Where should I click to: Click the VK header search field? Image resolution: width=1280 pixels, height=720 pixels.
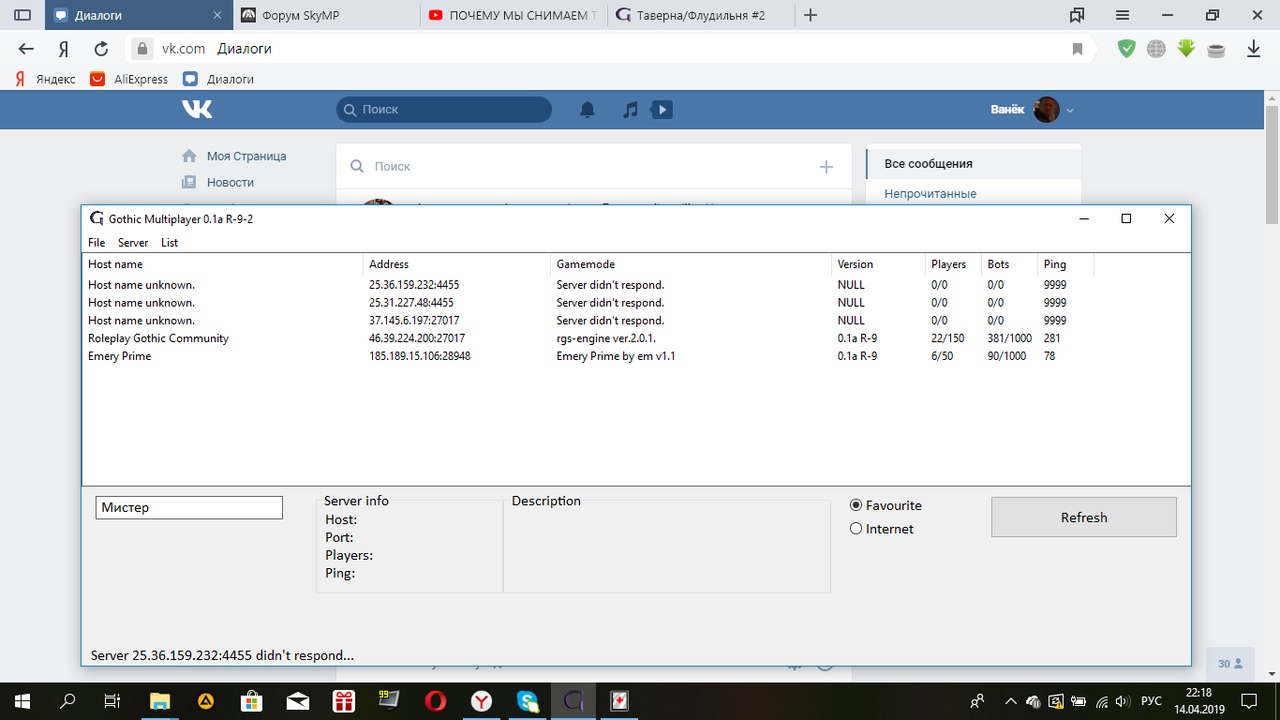pos(444,110)
